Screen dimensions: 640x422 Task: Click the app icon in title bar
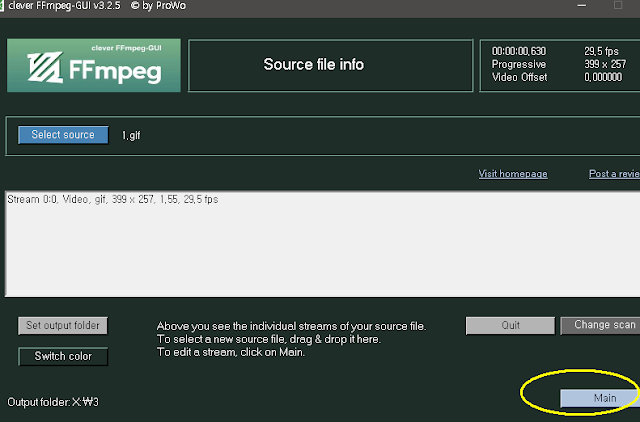[2, 6]
